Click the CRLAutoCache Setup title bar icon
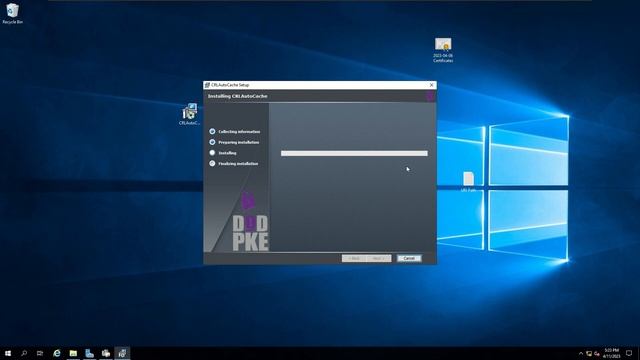The width and height of the screenshot is (640, 360). click(207, 85)
